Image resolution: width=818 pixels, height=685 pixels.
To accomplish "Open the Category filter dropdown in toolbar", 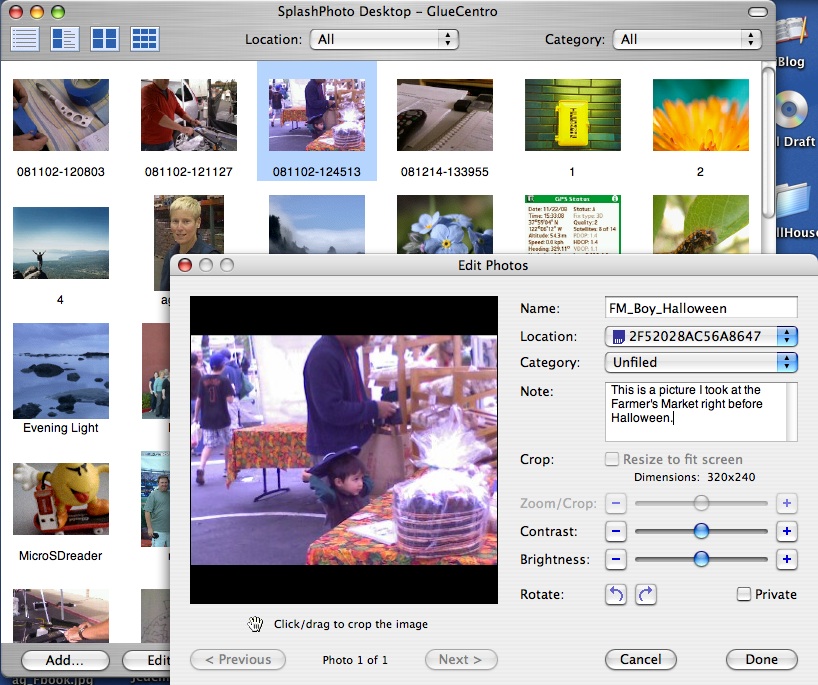I will pos(689,39).
